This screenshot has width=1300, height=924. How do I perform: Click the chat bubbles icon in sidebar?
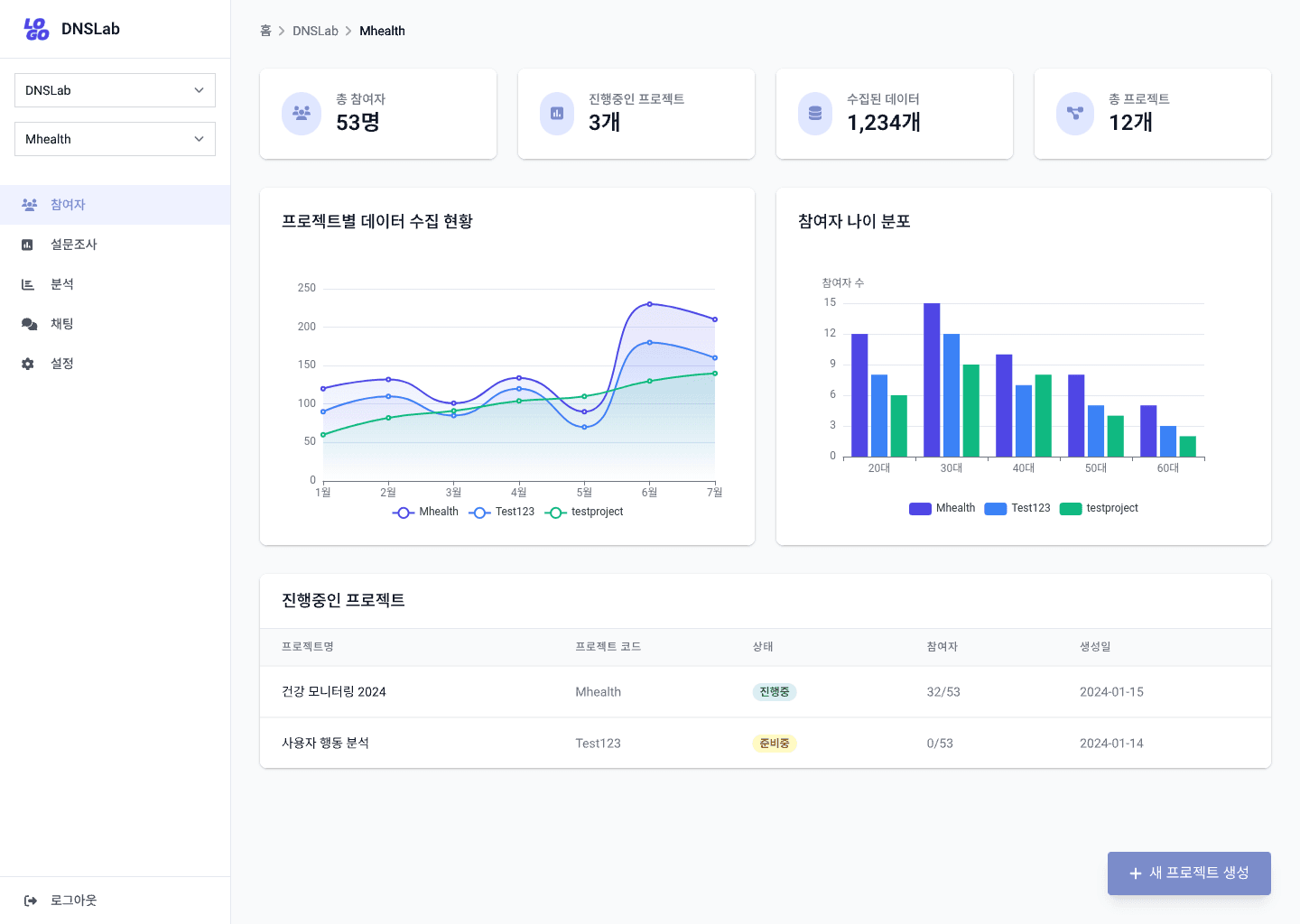tap(29, 324)
